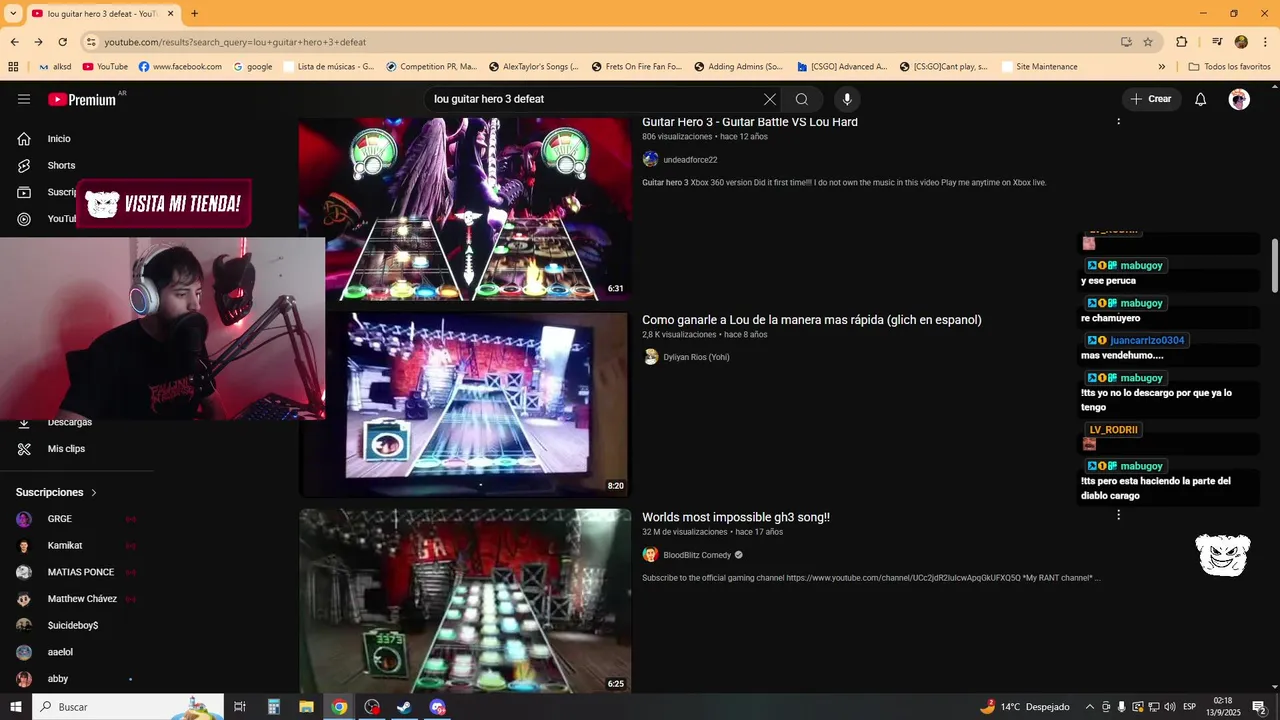1280x720 pixels.
Task: Open Mis clips in the sidebar
Action: click(x=66, y=449)
